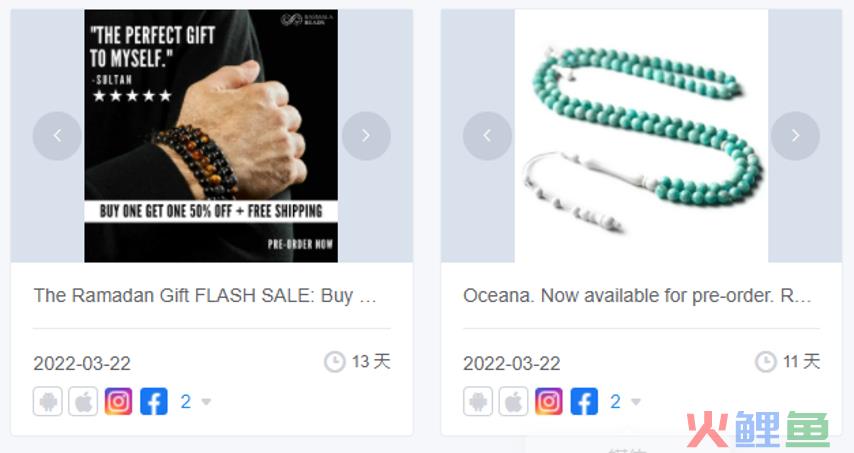Viewport: 854px width, 453px height.
Task: Click the Instagram icon on Oceana card
Action: coord(548,402)
